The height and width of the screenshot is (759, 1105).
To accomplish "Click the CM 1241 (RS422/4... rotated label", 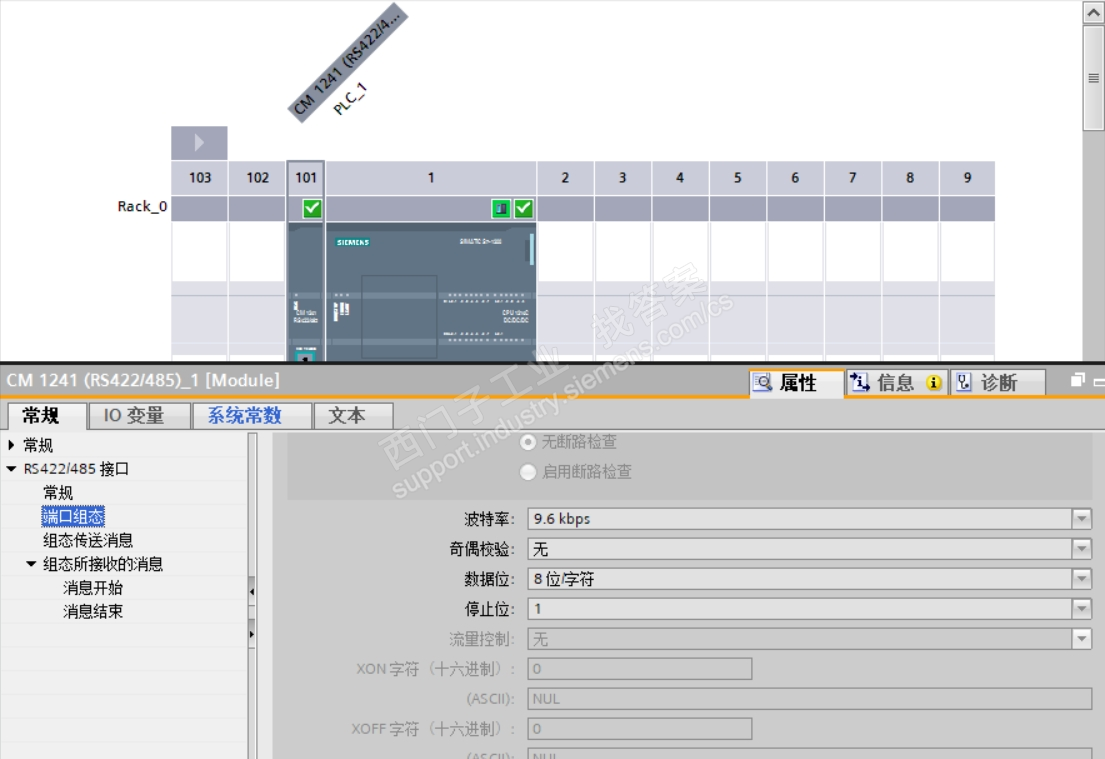I will tap(347, 63).
